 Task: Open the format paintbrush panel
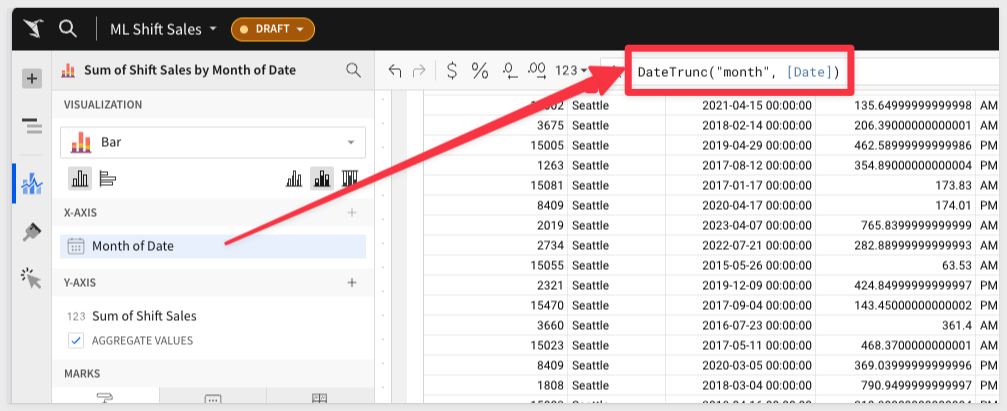click(x=31, y=232)
